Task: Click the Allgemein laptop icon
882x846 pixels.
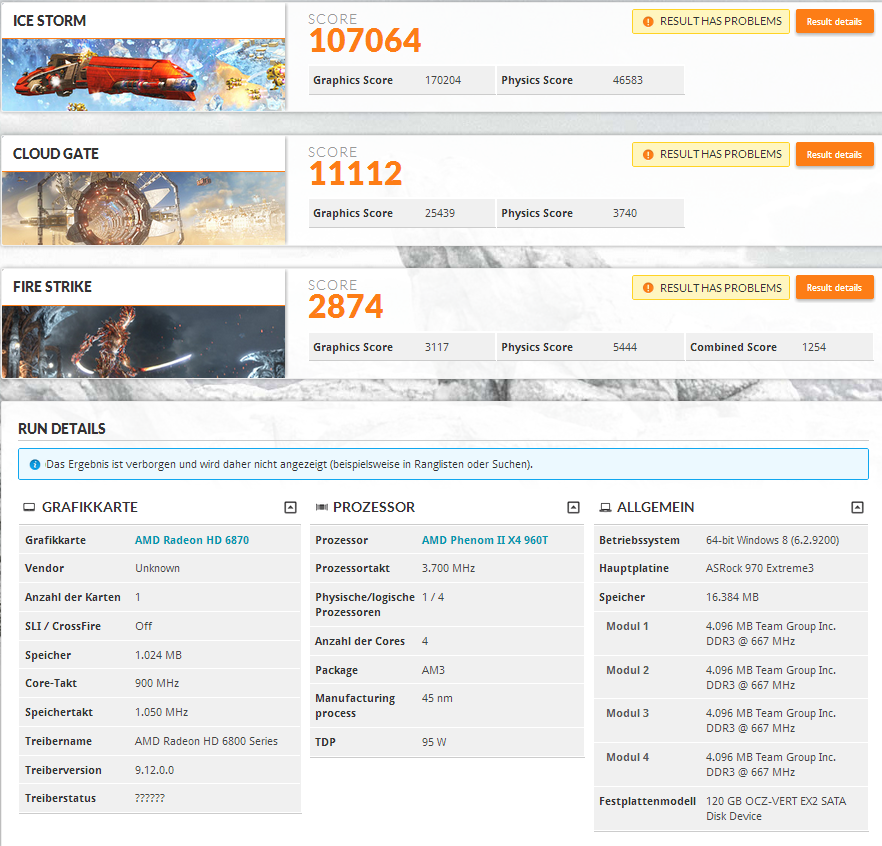Action: point(605,507)
